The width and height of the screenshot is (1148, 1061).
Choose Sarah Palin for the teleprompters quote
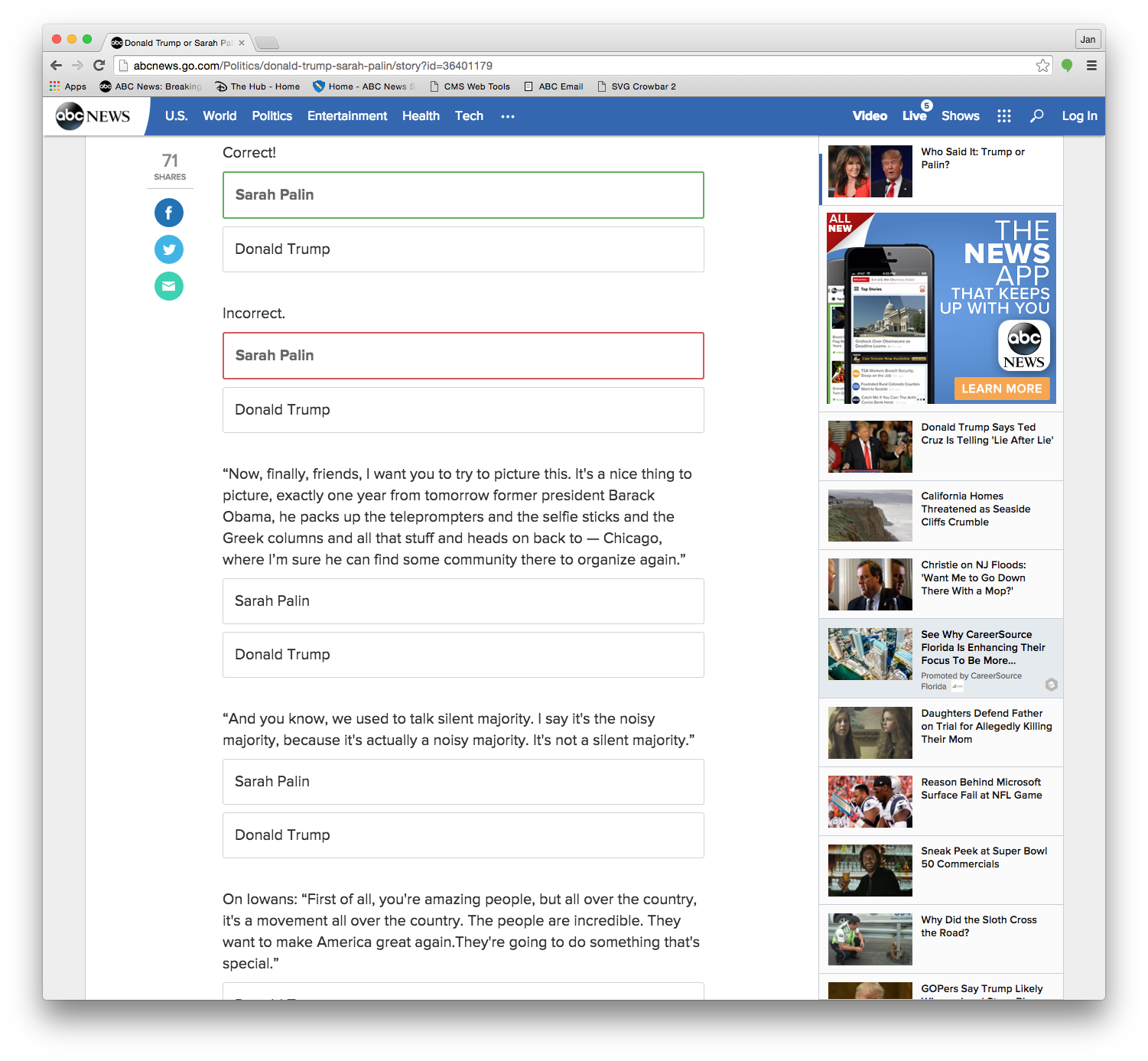click(x=463, y=601)
